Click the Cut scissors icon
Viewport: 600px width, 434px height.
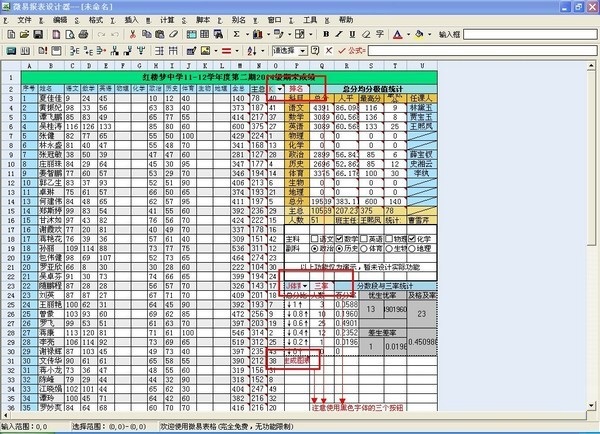coord(133,34)
